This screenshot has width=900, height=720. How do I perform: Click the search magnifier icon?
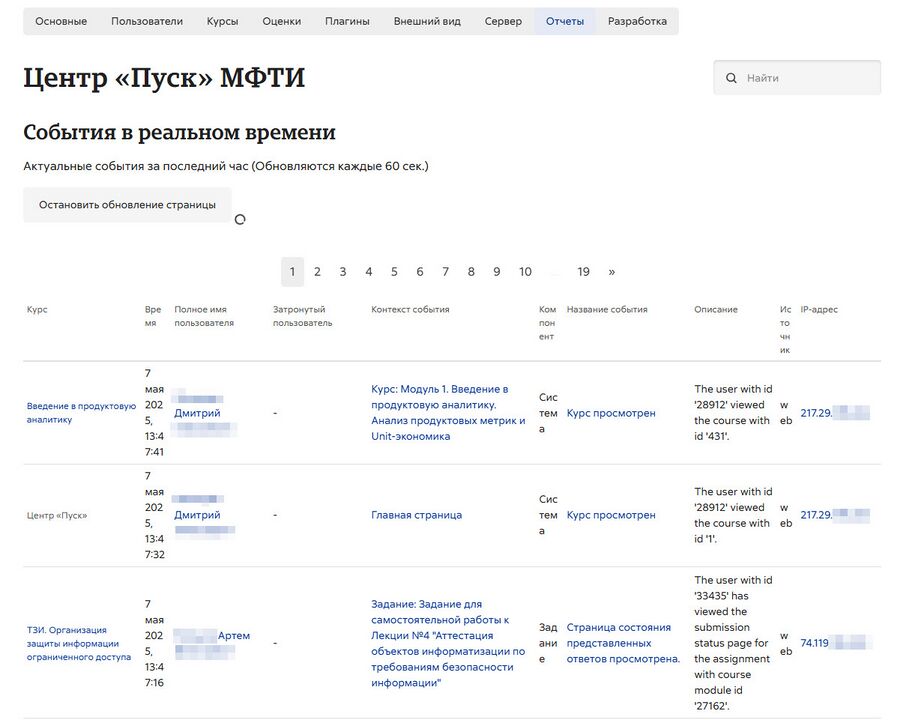[x=731, y=78]
